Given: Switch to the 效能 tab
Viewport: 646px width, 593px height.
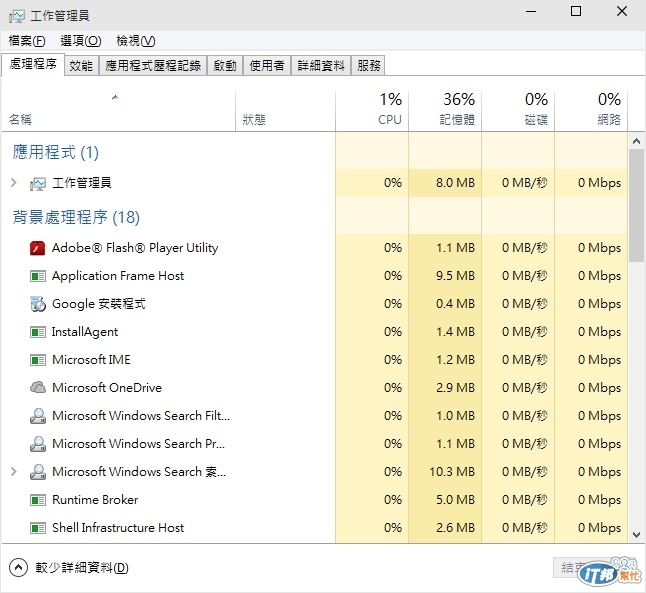Looking at the screenshot, I should click(81, 66).
